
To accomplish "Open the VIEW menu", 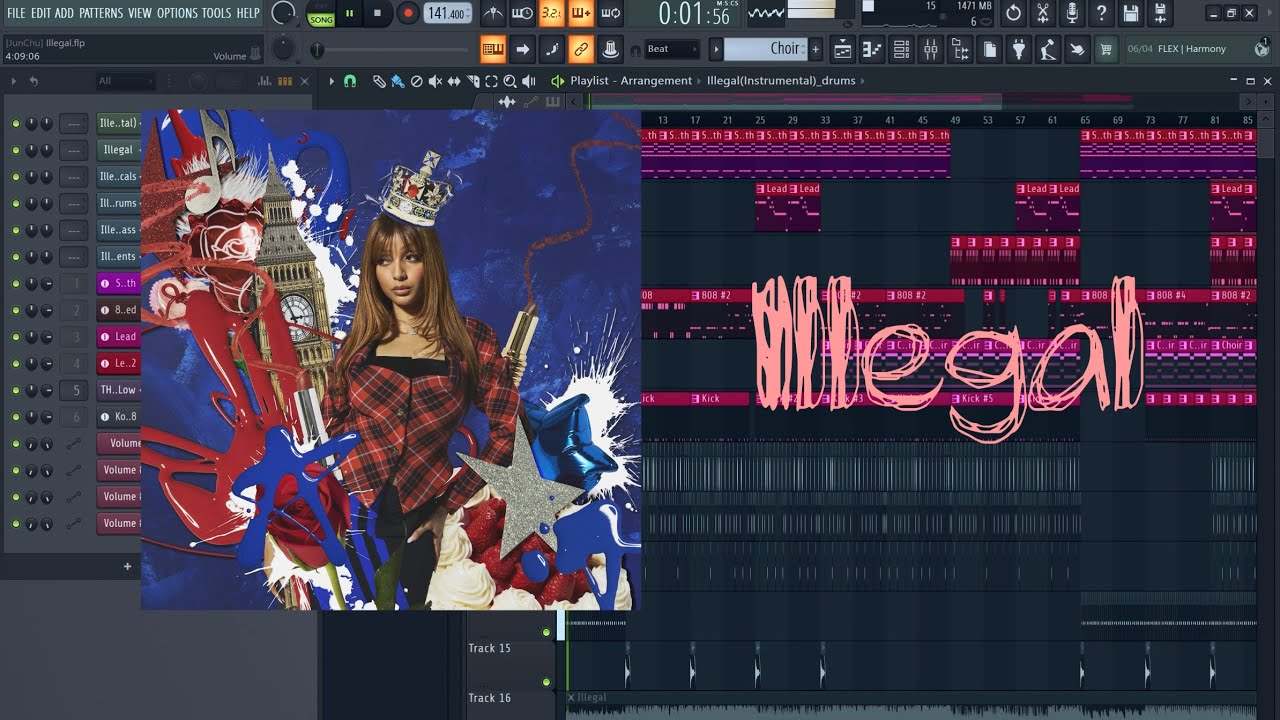I will coord(140,13).
